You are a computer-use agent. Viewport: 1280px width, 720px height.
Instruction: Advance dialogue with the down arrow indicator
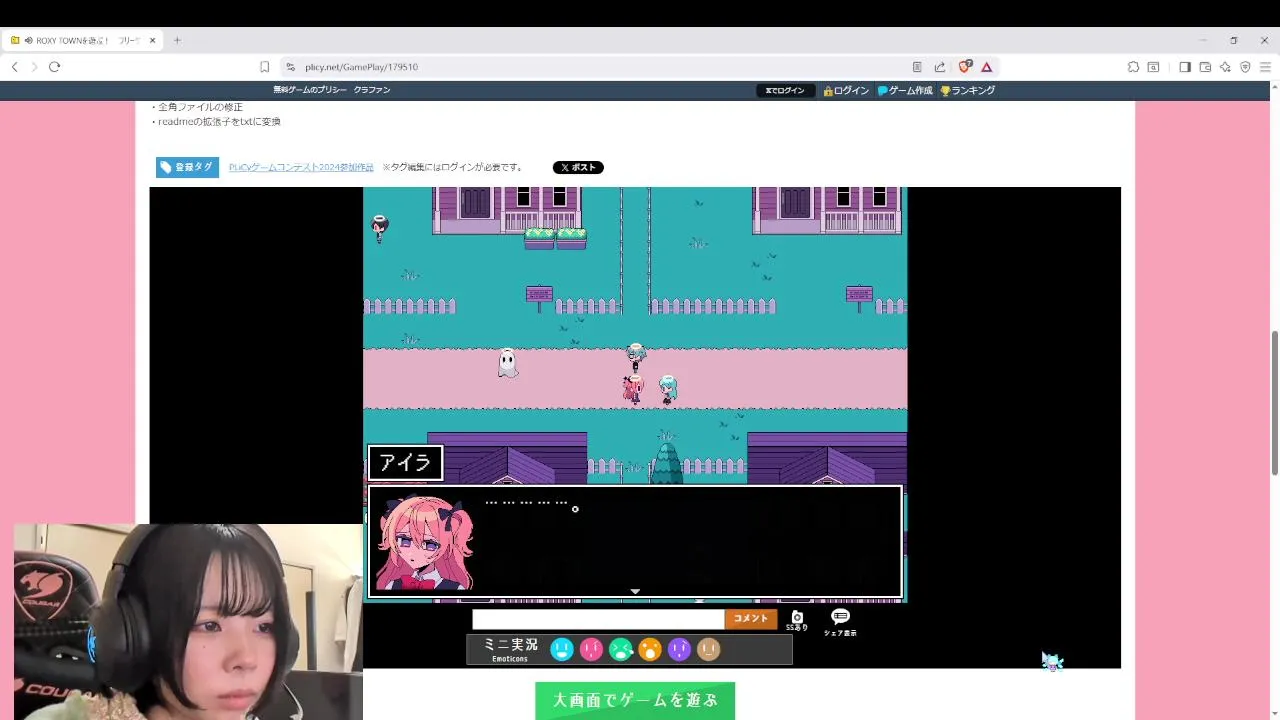635,591
